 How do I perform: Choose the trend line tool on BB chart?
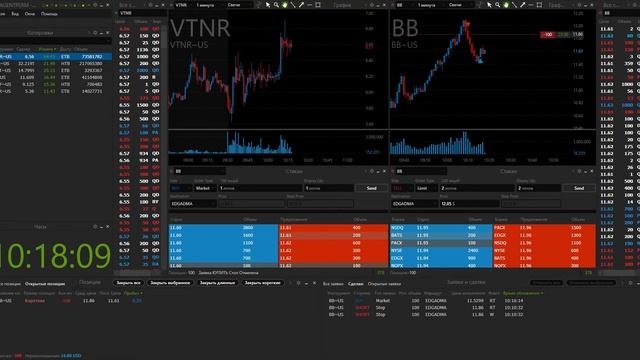pyautogui.click(x=514, y=5)
